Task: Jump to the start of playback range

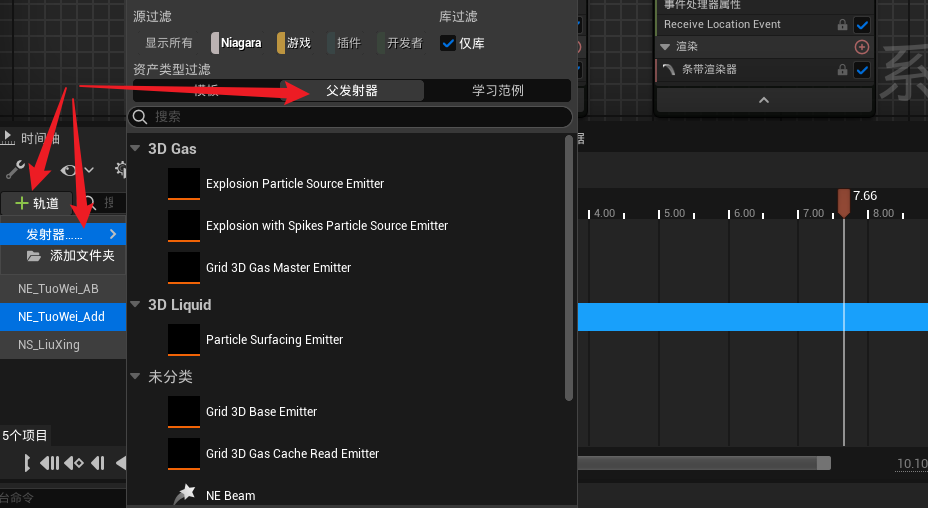Action: [x=27, y=463]
